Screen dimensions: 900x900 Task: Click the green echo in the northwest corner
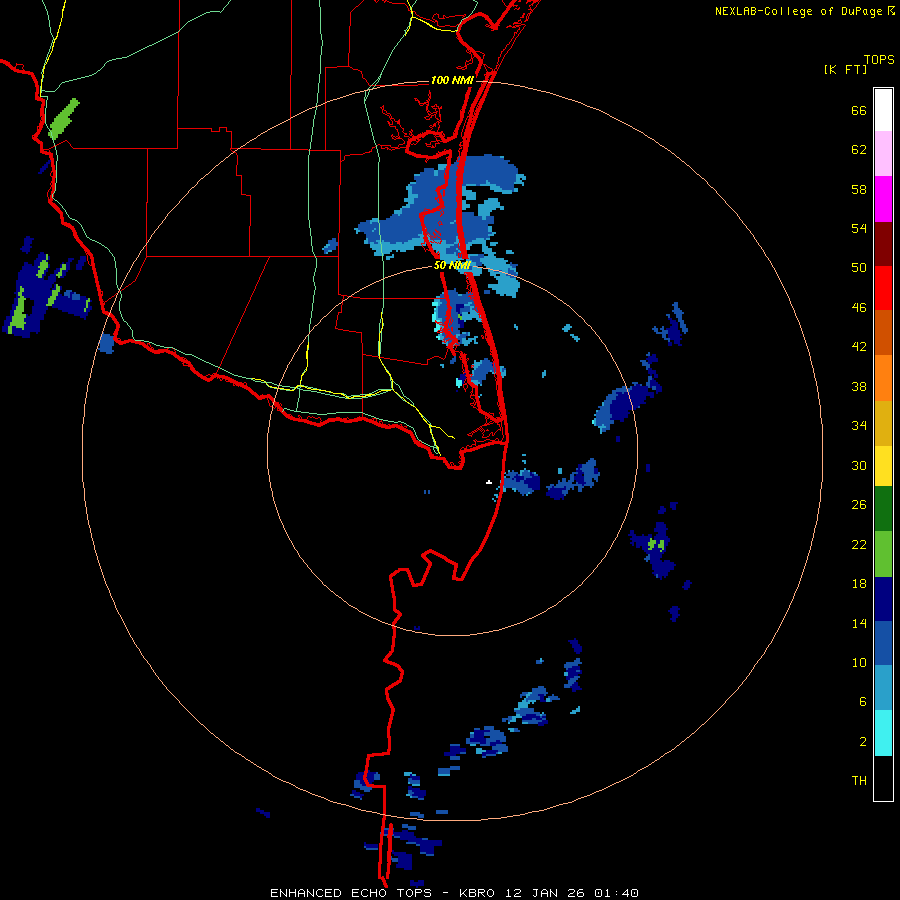(x=63, y=119)
